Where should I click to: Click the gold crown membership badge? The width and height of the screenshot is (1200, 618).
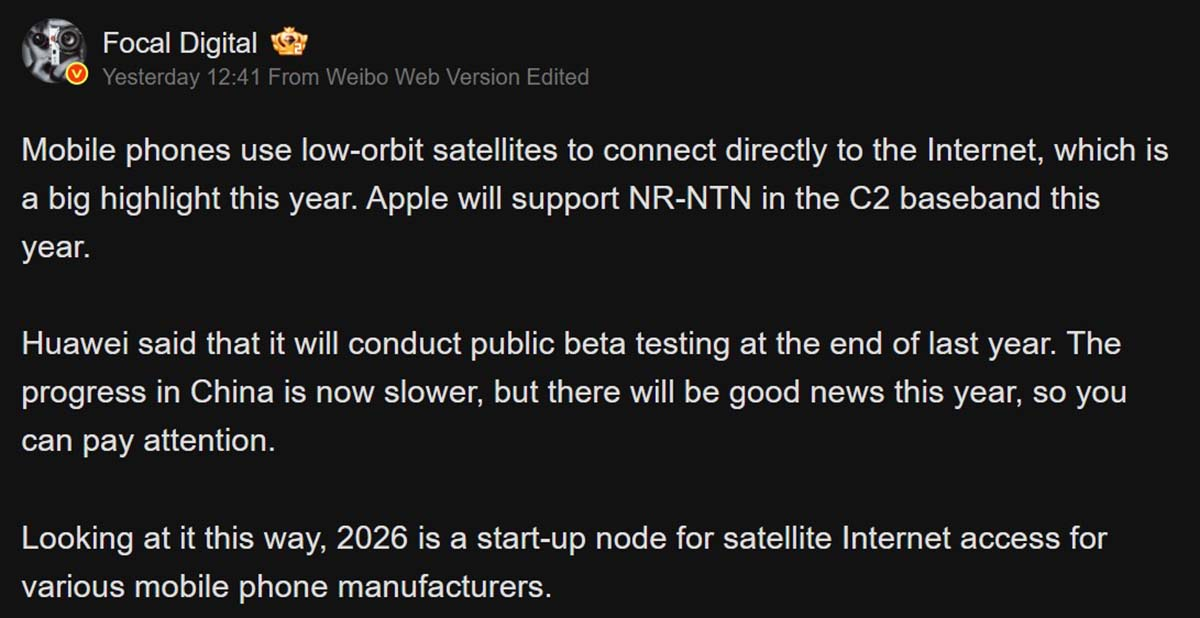tap(289, 43)
